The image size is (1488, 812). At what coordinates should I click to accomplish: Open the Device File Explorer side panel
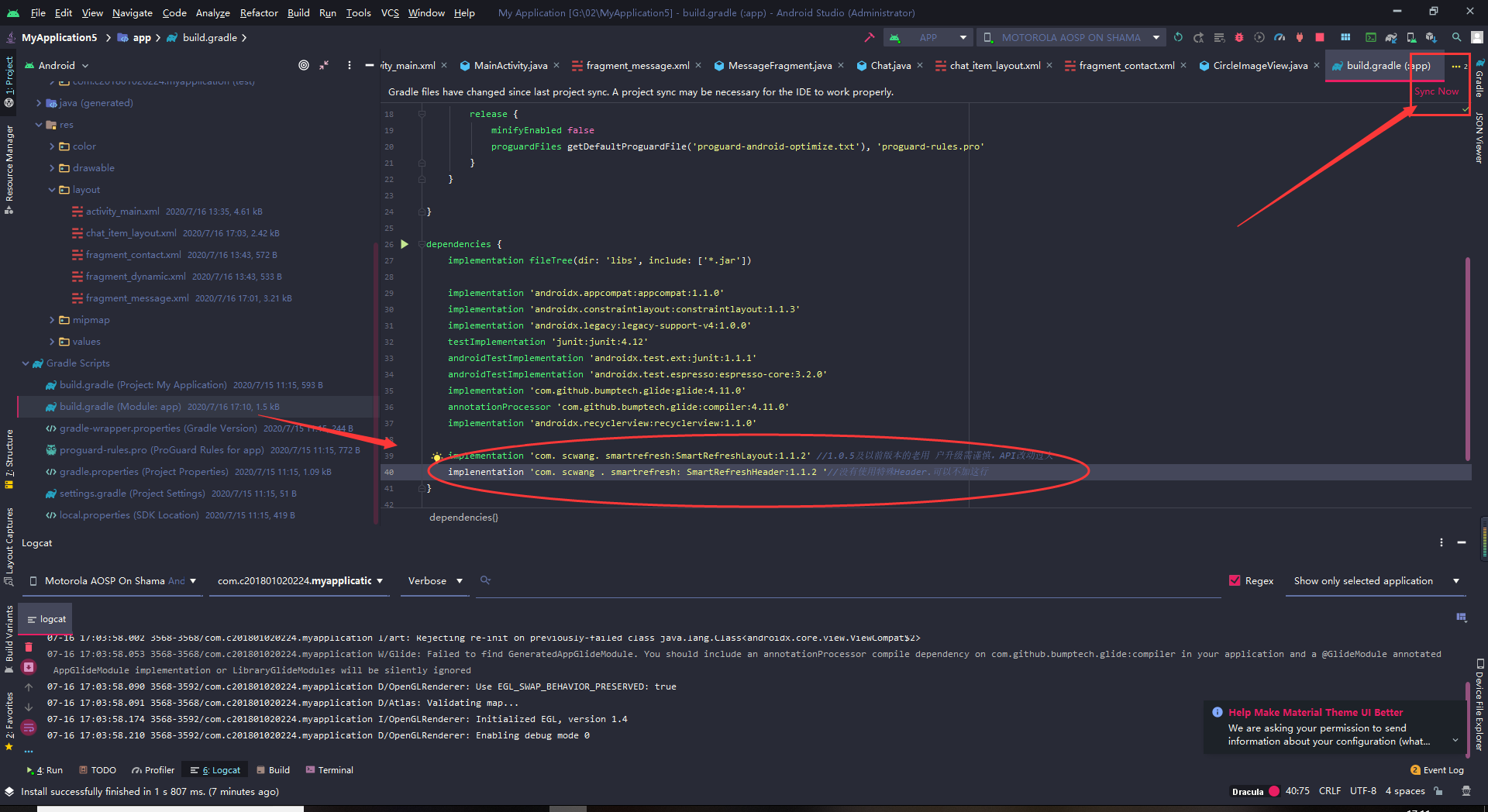tap(1479, 704)
